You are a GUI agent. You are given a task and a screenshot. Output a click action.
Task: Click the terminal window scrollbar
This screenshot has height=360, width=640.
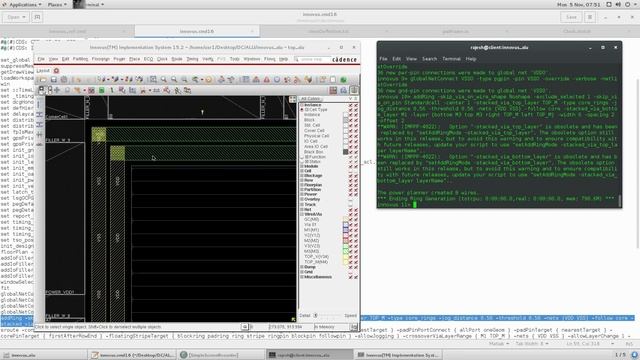620,200
